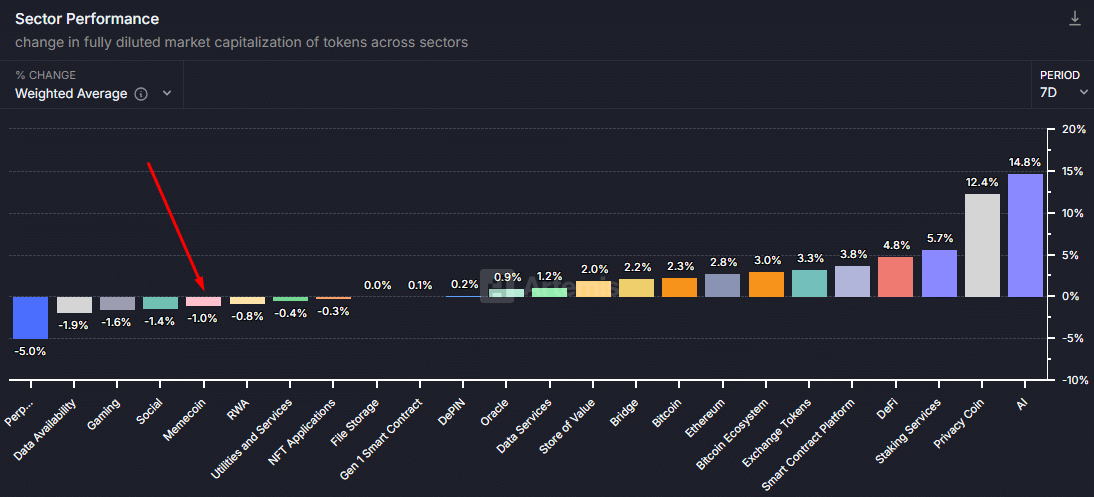Screen dimensions: 1094x497
Task: Click the red DeFi bar
Action: click(895, 277)
